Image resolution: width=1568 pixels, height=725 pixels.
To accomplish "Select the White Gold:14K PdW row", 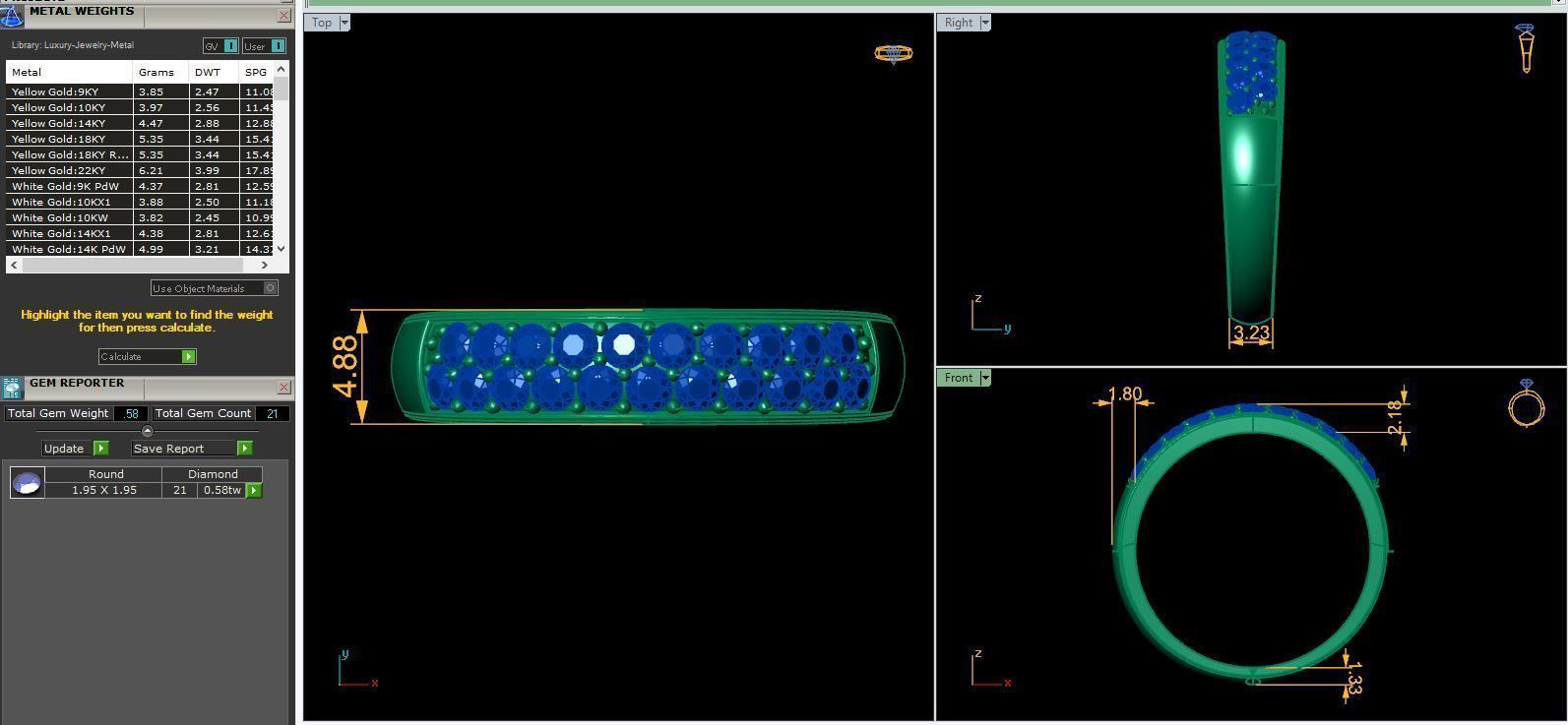I will tap(140, 249).
